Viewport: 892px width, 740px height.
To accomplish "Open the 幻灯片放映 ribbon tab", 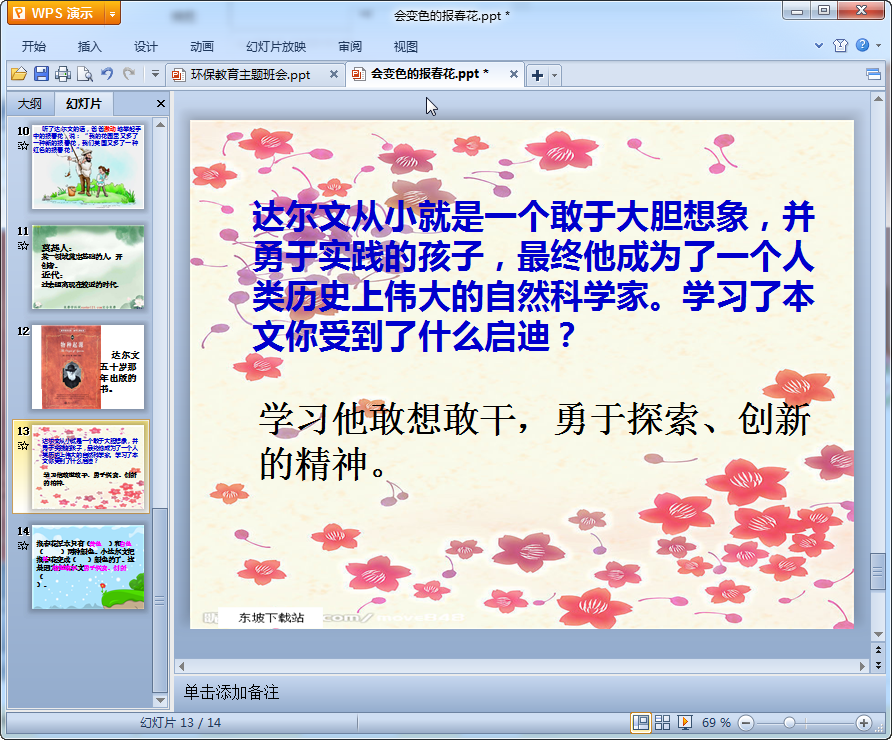I will pos(276,46).
